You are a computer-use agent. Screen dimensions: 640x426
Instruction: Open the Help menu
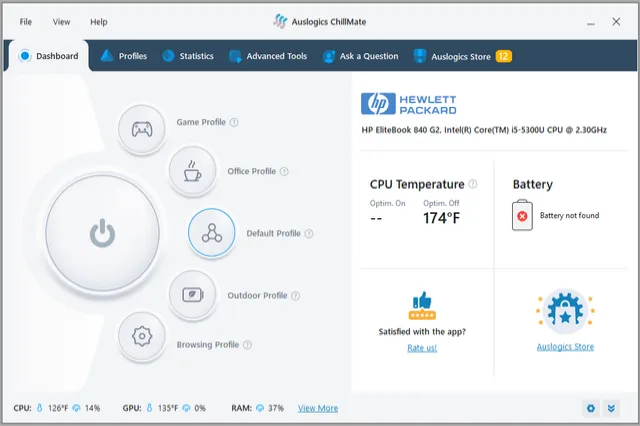[x=99, y=22]
